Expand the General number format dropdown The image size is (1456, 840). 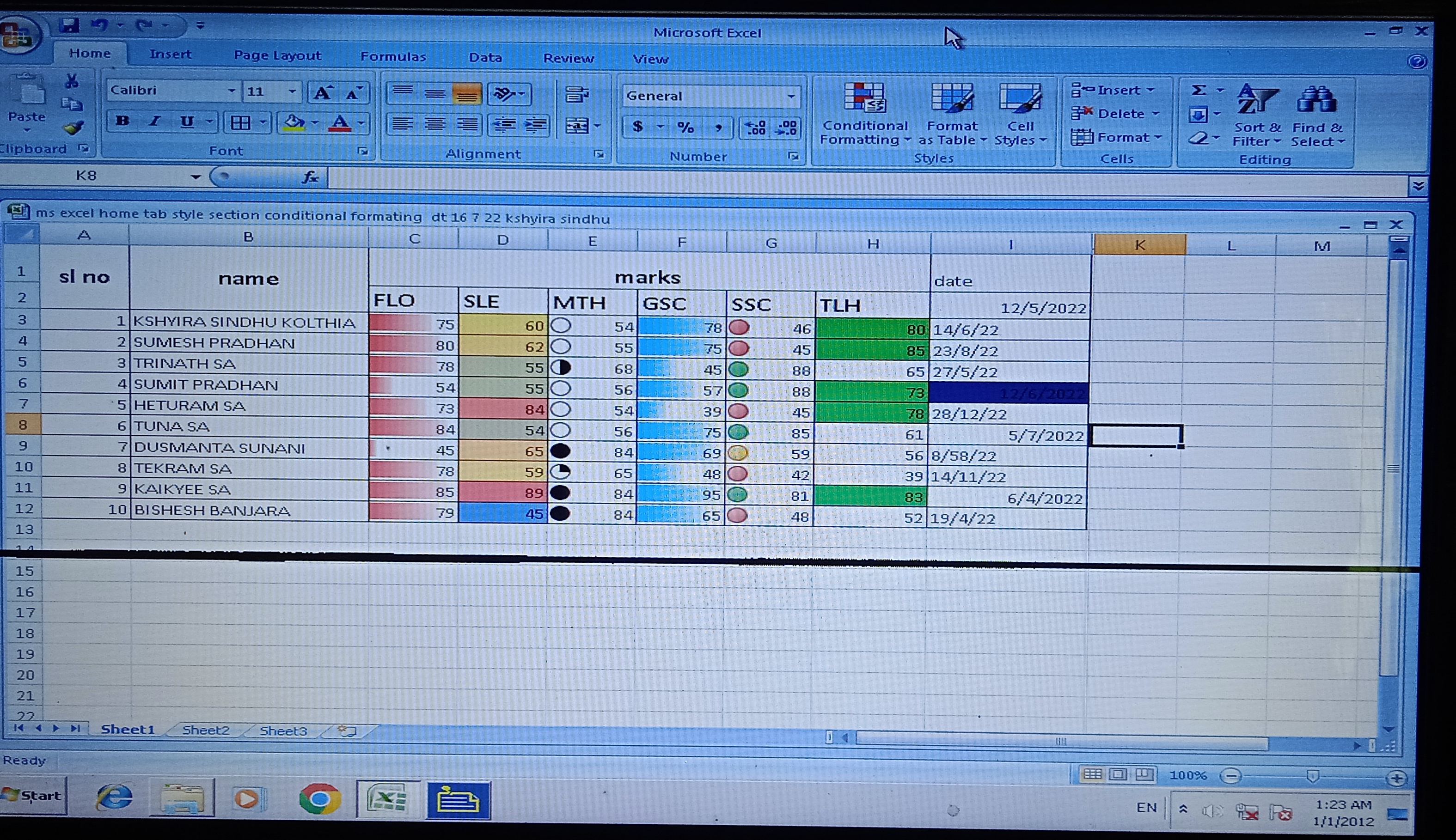click(791, 97)
